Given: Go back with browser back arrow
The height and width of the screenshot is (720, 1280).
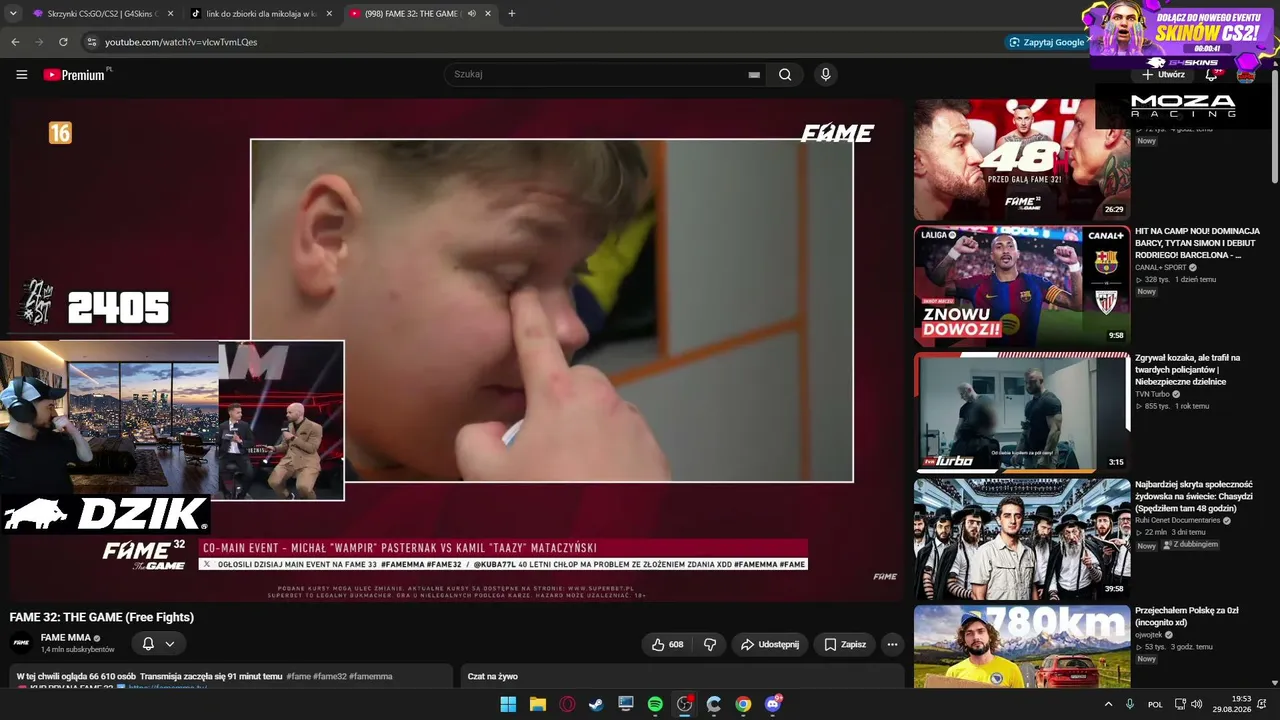Looking at the screenshot, I should pyautogui.click(x=15, y=42).
